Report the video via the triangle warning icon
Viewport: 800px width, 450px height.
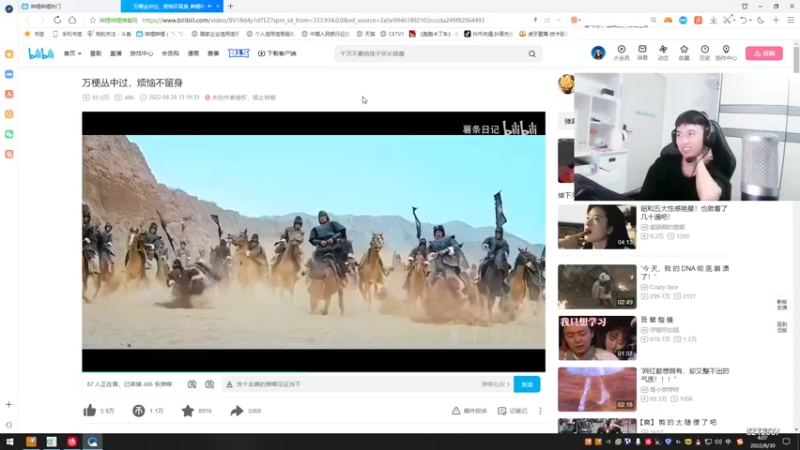click(456, 411)
